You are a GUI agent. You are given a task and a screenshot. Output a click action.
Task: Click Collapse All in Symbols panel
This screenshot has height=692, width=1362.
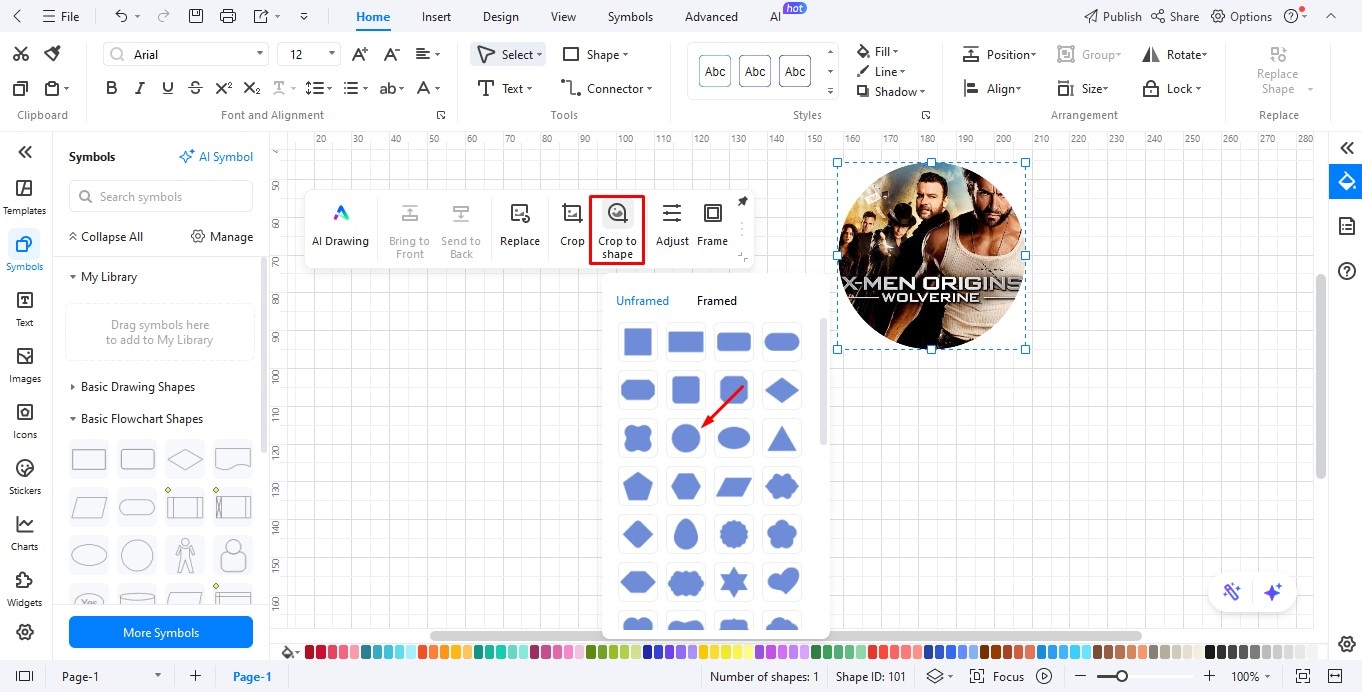tap(105, 237)
